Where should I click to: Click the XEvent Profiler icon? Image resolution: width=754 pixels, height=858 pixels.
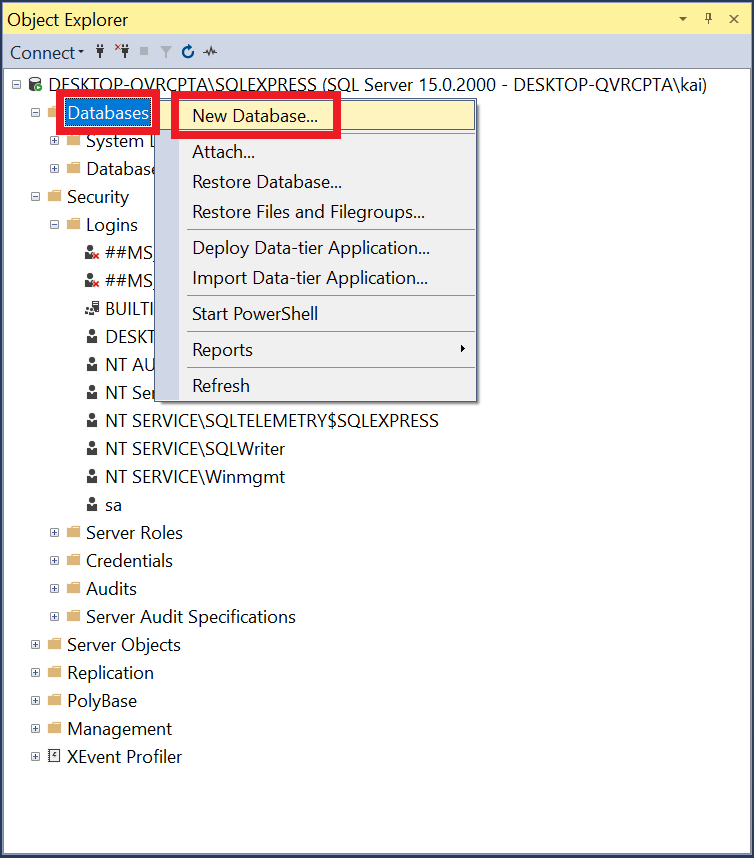point(54,756)
